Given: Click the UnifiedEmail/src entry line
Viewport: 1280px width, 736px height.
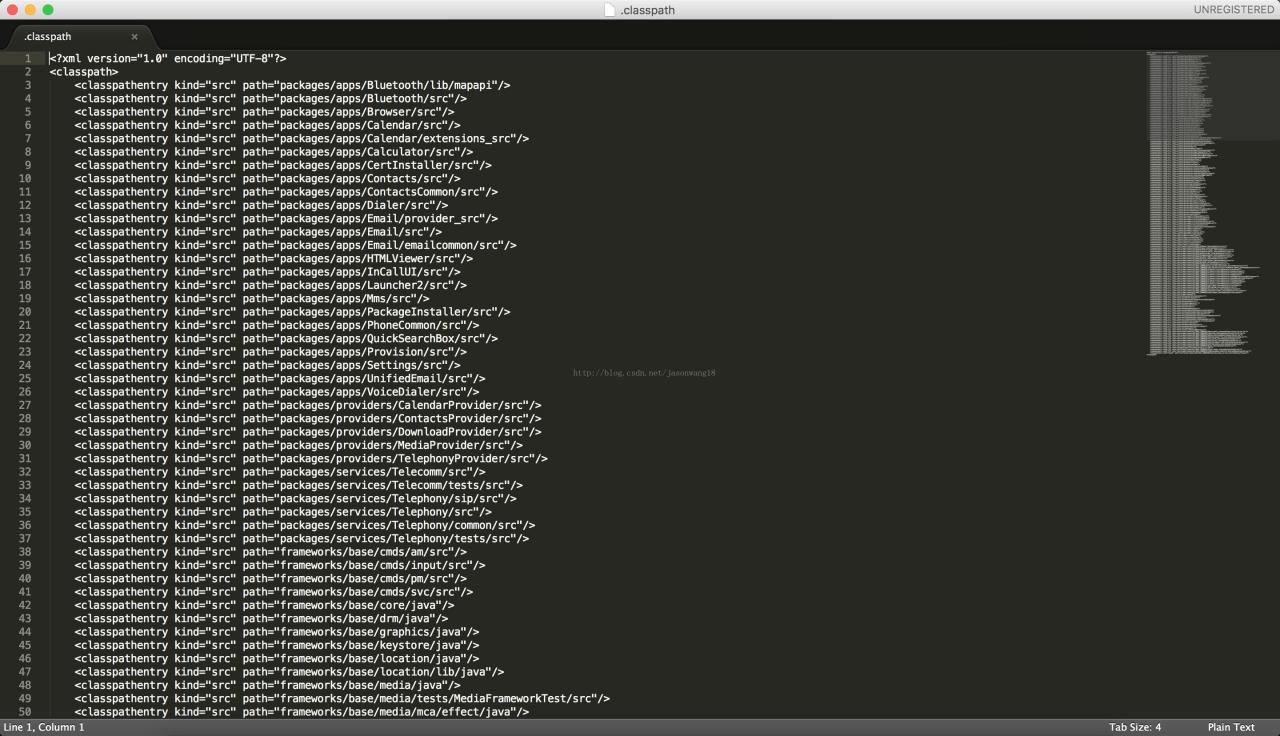Looking at the screenshot, I should point(280,379).
